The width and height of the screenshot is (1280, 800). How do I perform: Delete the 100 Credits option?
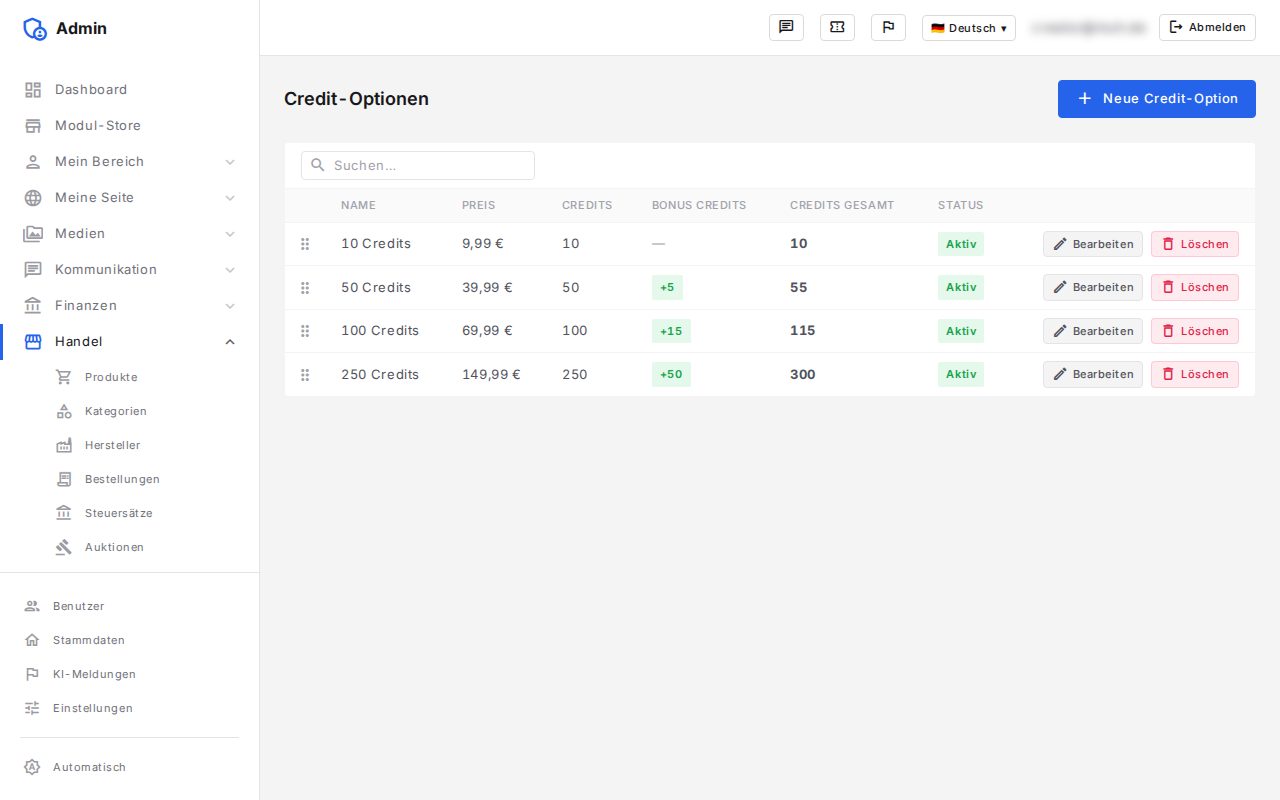1195,331
